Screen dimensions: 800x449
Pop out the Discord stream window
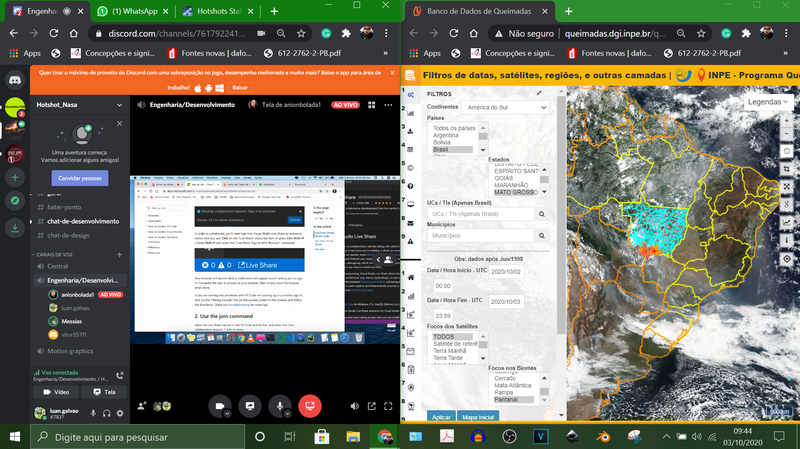tap(371, 406)
